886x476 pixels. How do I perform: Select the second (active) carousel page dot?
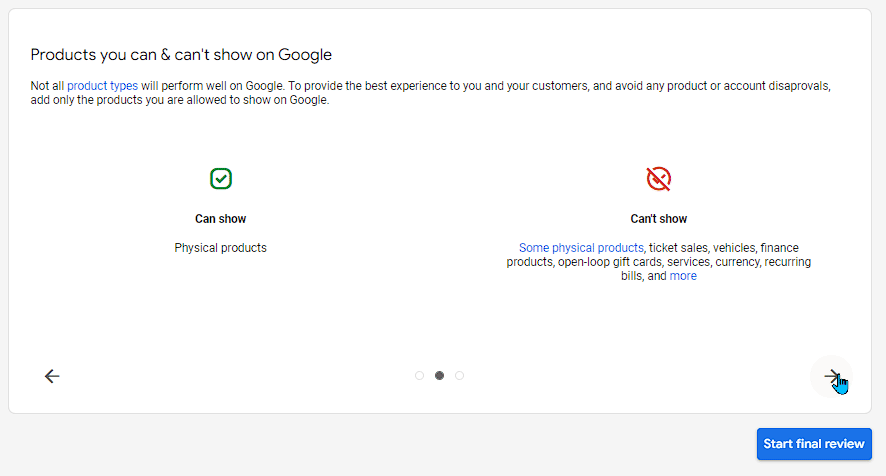(440, 375)
